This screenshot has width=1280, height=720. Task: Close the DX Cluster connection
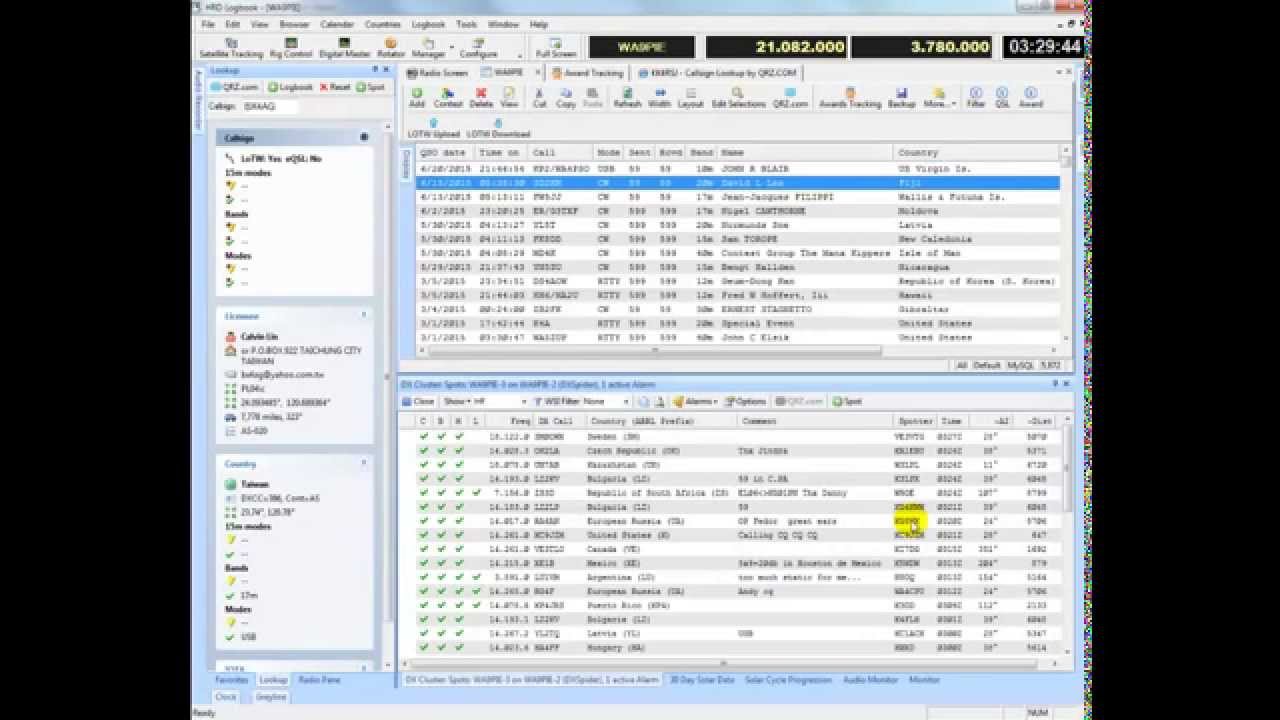[x=419, y=402]
